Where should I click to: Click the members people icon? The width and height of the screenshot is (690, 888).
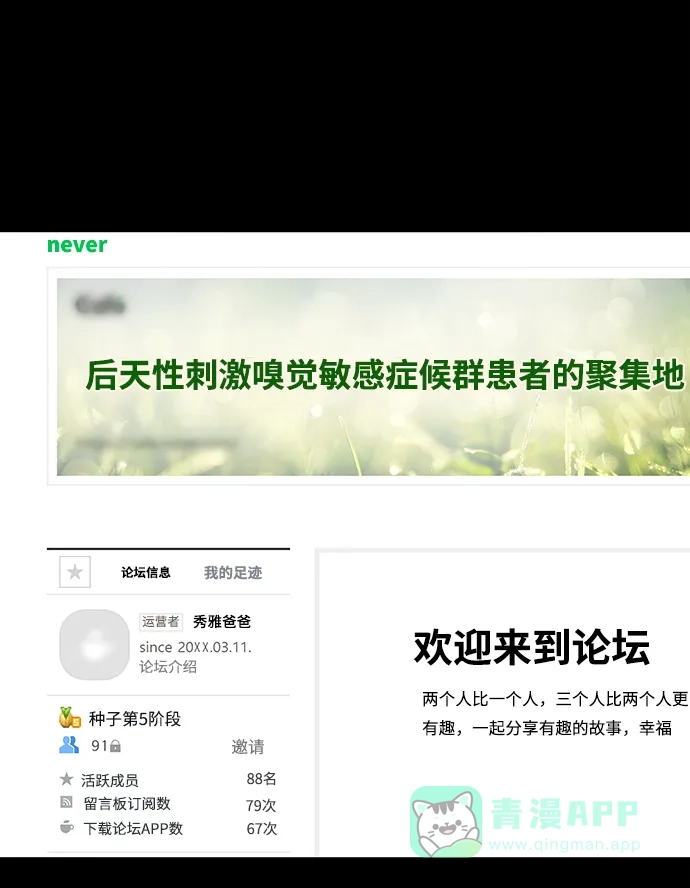pyautogui.click(x=69, y=745)
